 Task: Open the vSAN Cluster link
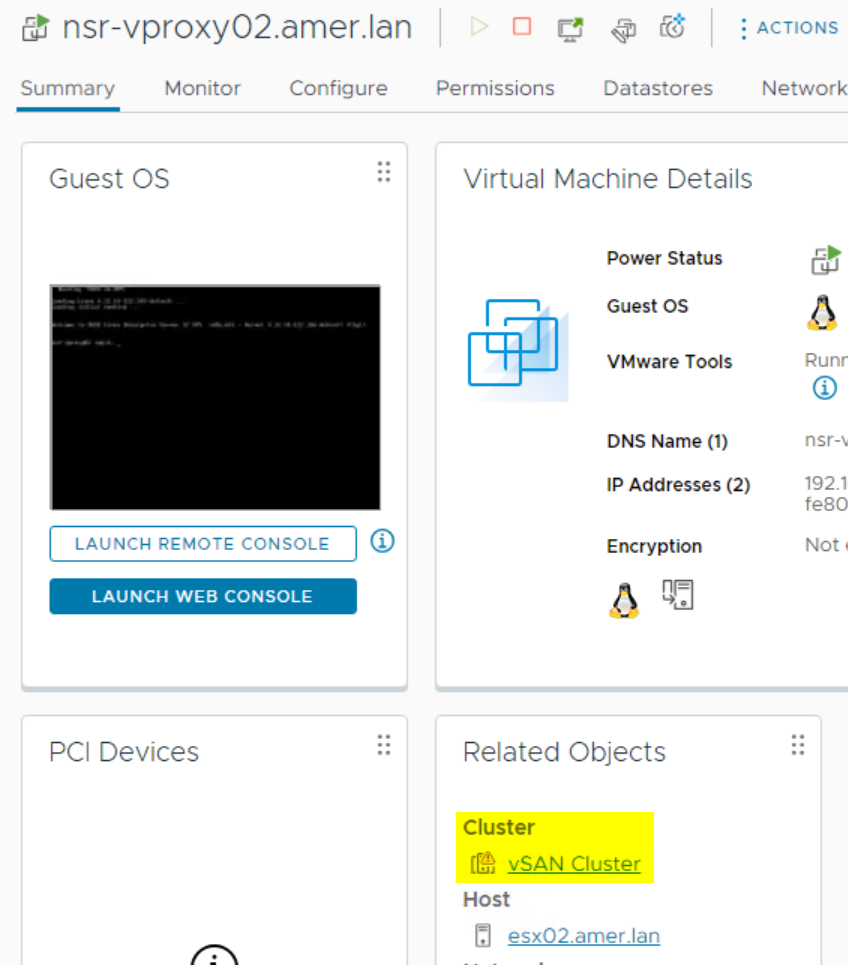coord(574,863)
